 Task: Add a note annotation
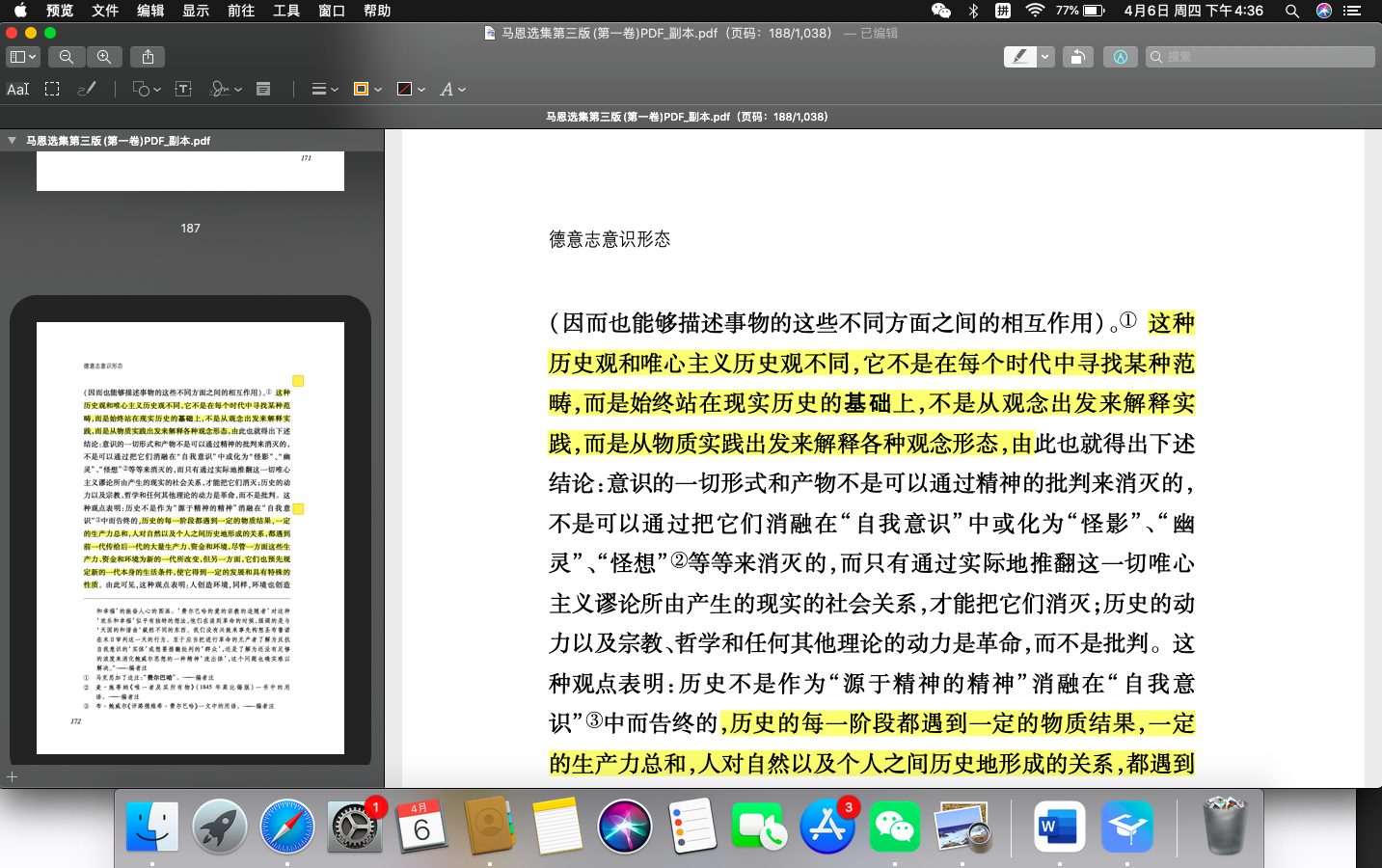pyautogui.click(x=263, y=89)
